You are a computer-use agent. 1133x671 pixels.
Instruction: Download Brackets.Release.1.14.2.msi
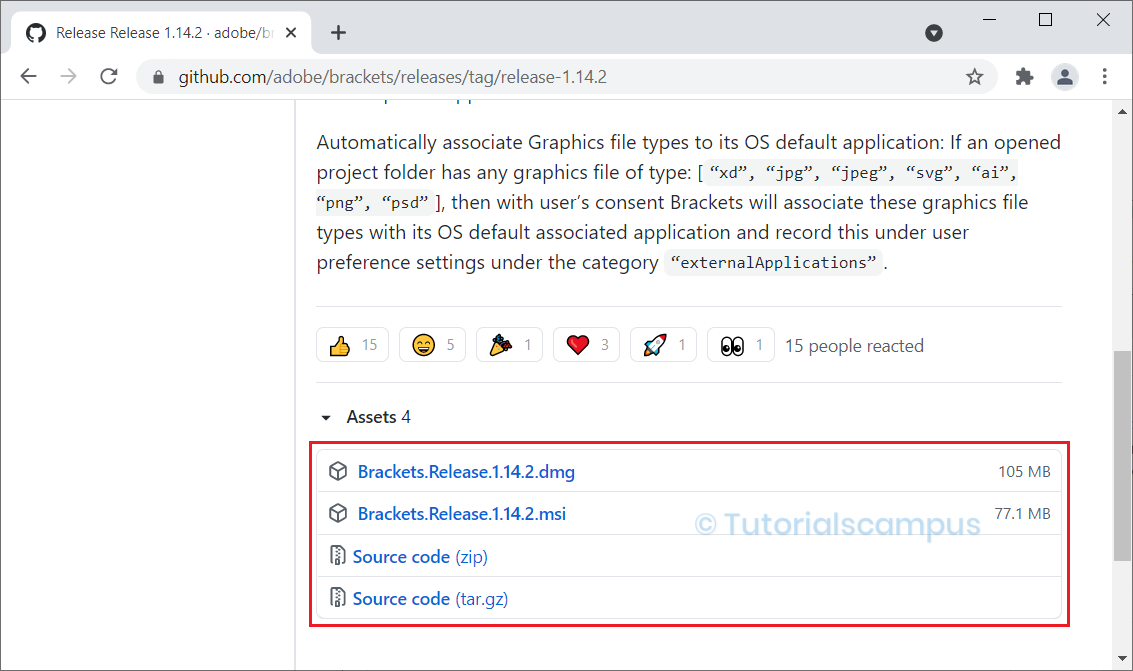coord(462,514)
